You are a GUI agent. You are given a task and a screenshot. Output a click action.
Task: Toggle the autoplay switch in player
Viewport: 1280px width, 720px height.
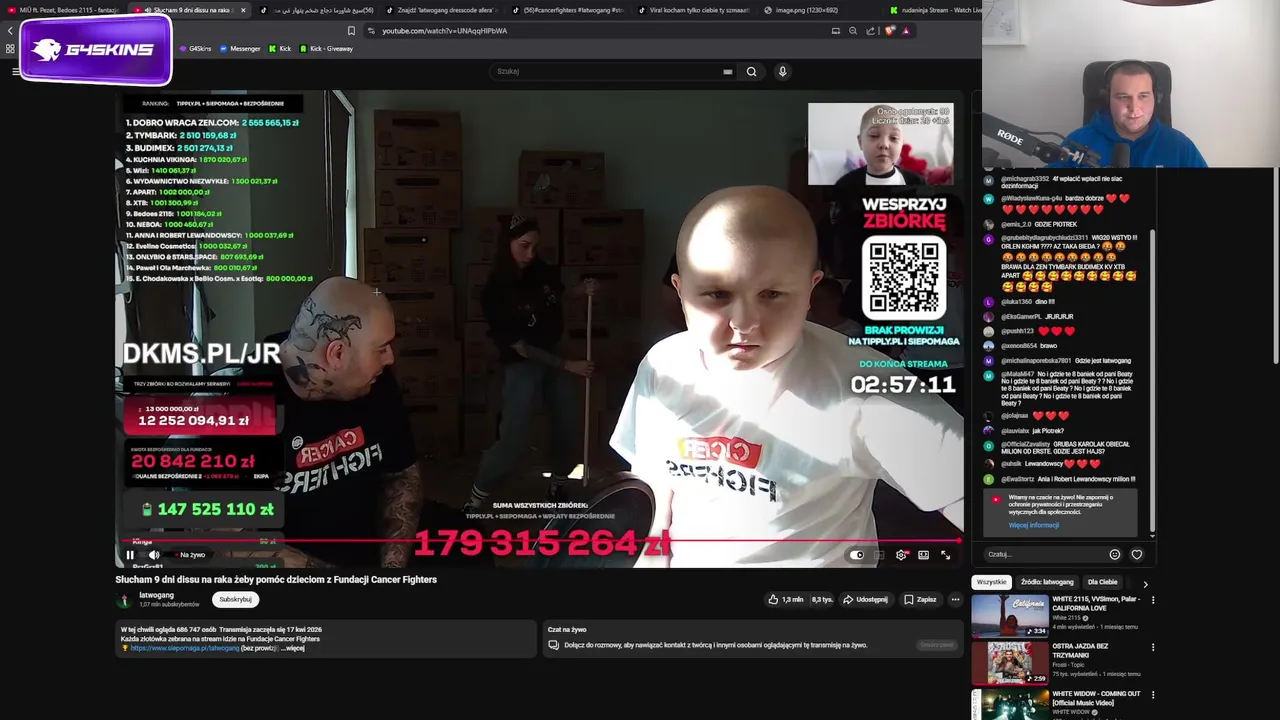click(857, 555)
